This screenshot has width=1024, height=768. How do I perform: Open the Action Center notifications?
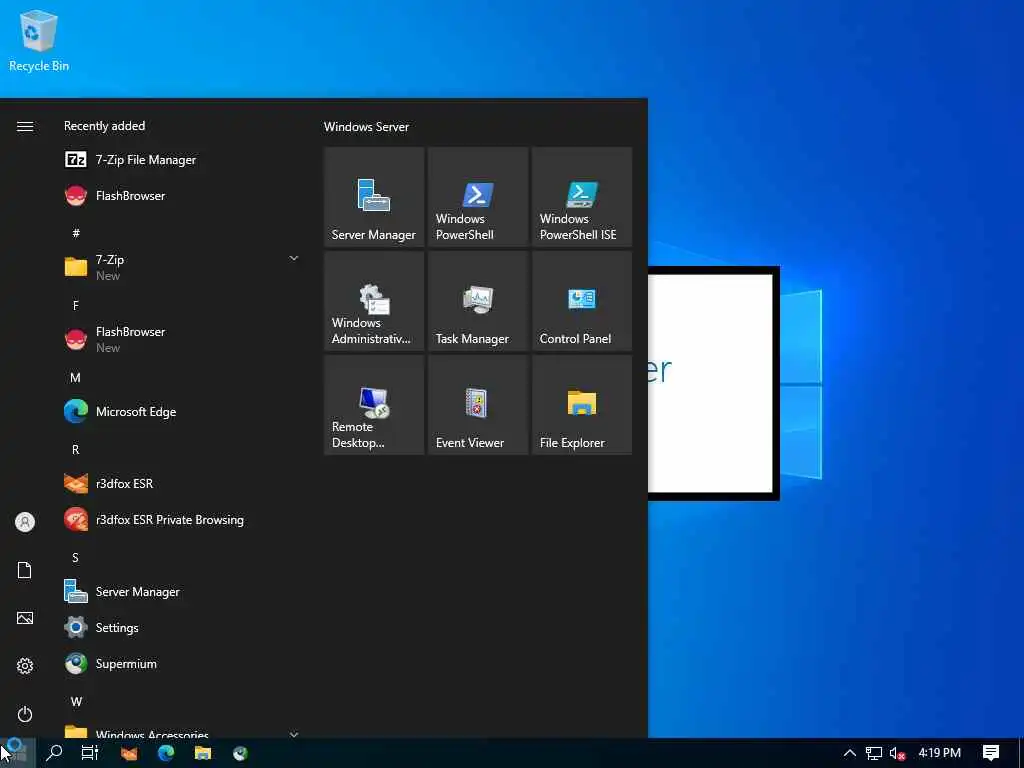[x=991, y=753]
